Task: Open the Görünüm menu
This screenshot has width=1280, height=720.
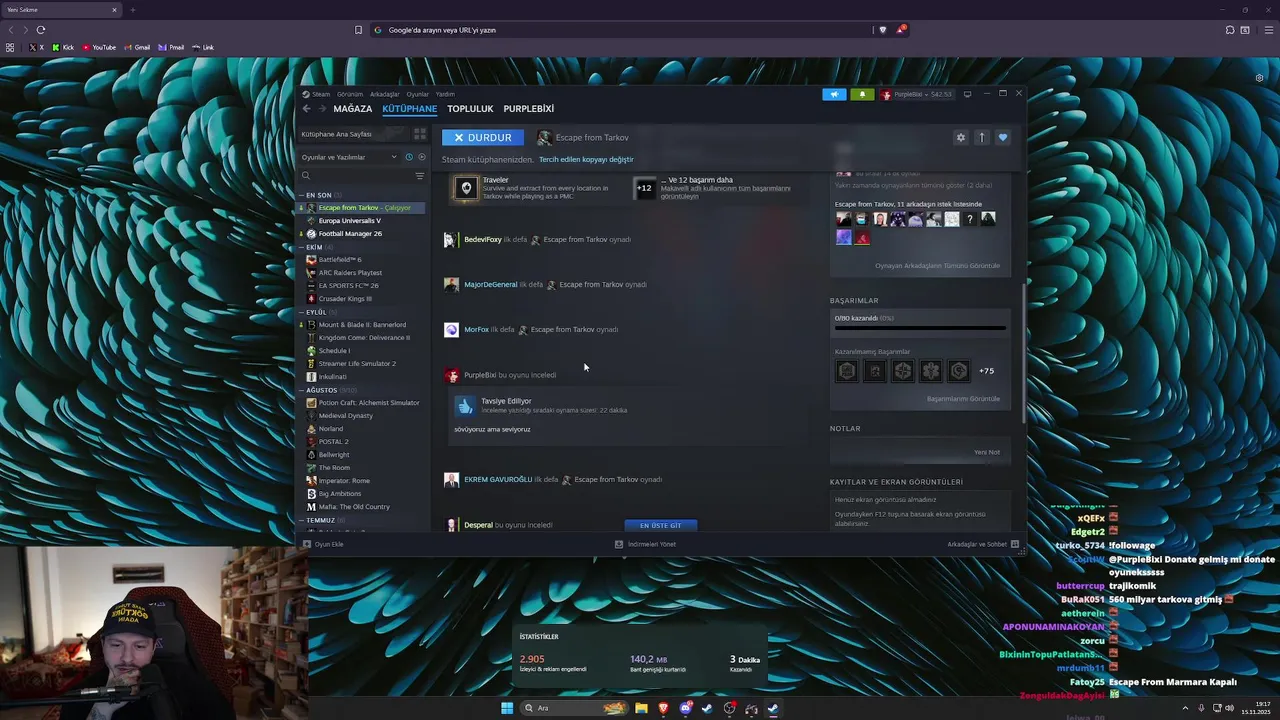Action: pos(350,94)
